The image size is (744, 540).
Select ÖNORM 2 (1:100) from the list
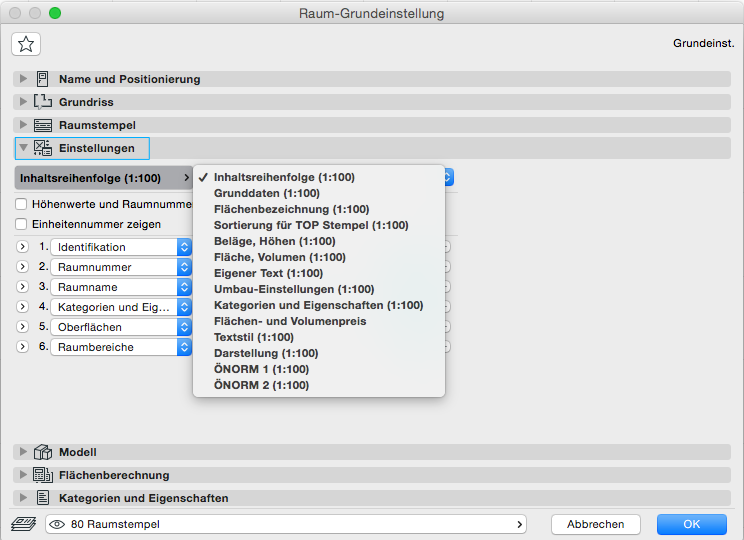click(x=261, y=385)
